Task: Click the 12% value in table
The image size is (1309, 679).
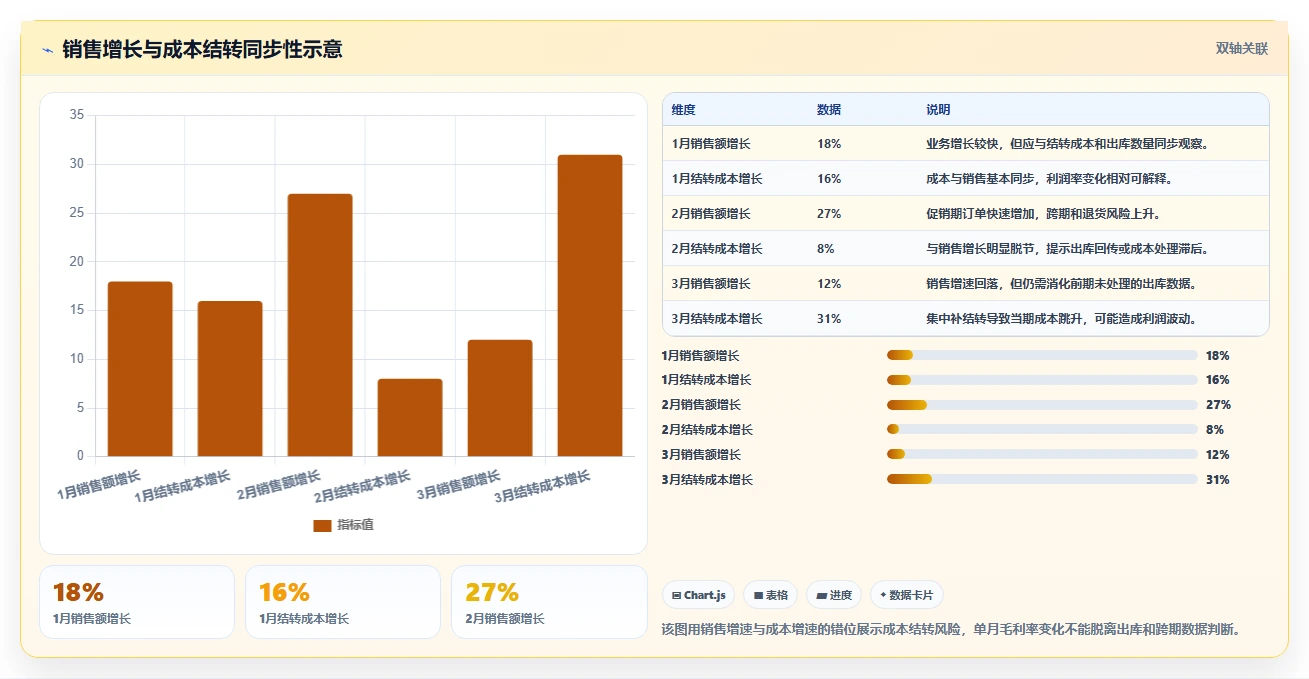Action: pos(829,284)
